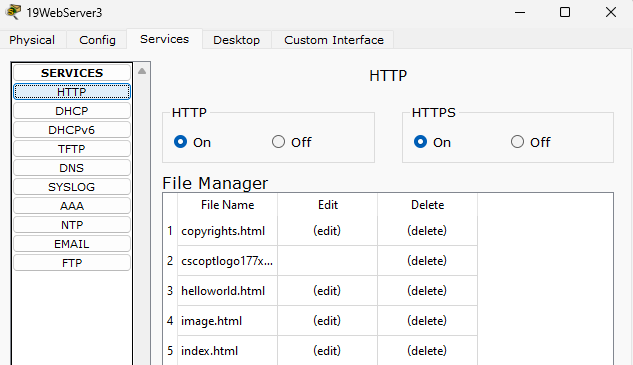Open the Desktop tab
The image size is (633, 365).
point(237,40)
